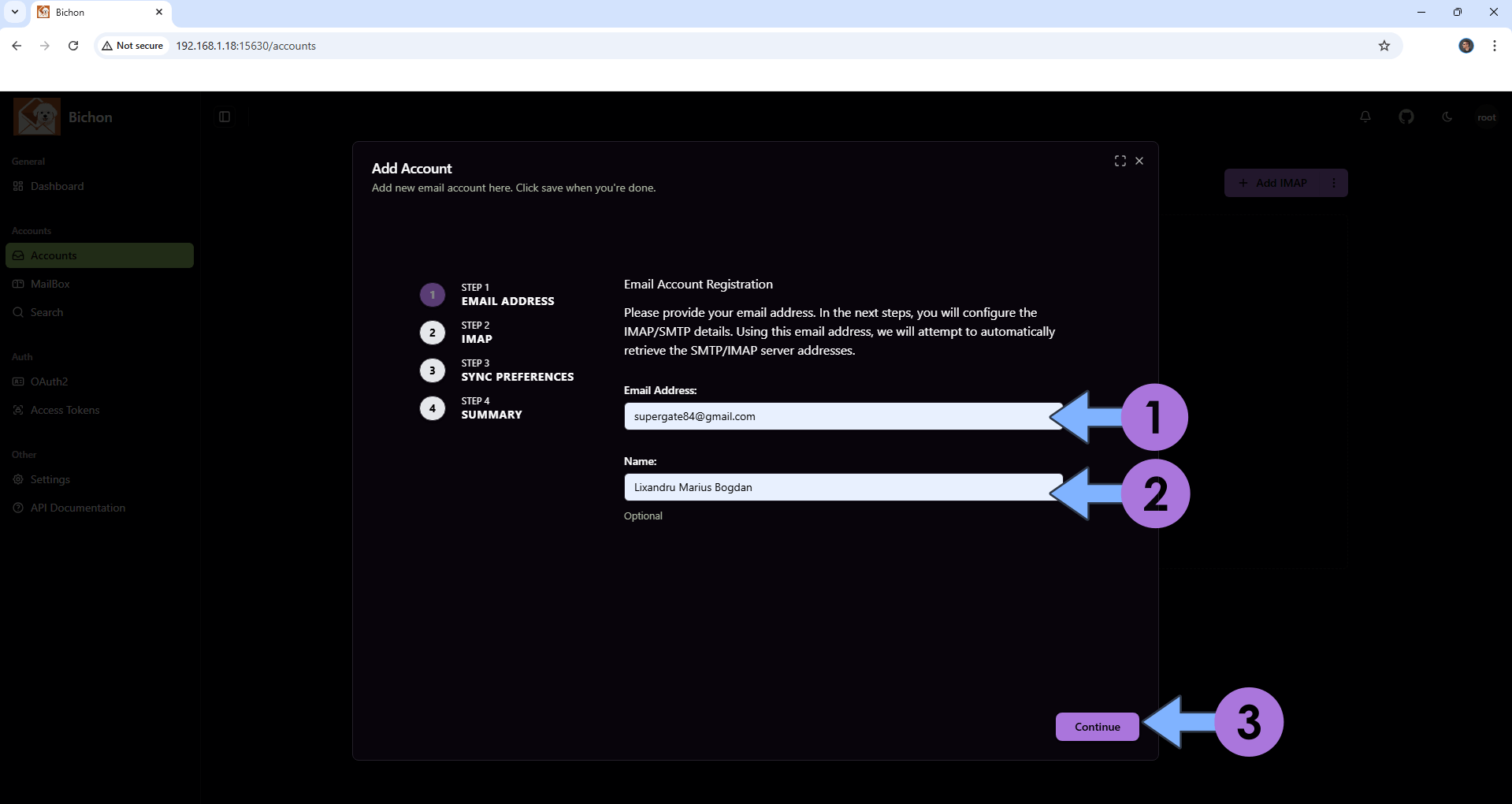Image resolution: width=1512 pixels, height=804 pixels.
Task: Open the GitHub icon link
Action: pos(1406,117)
